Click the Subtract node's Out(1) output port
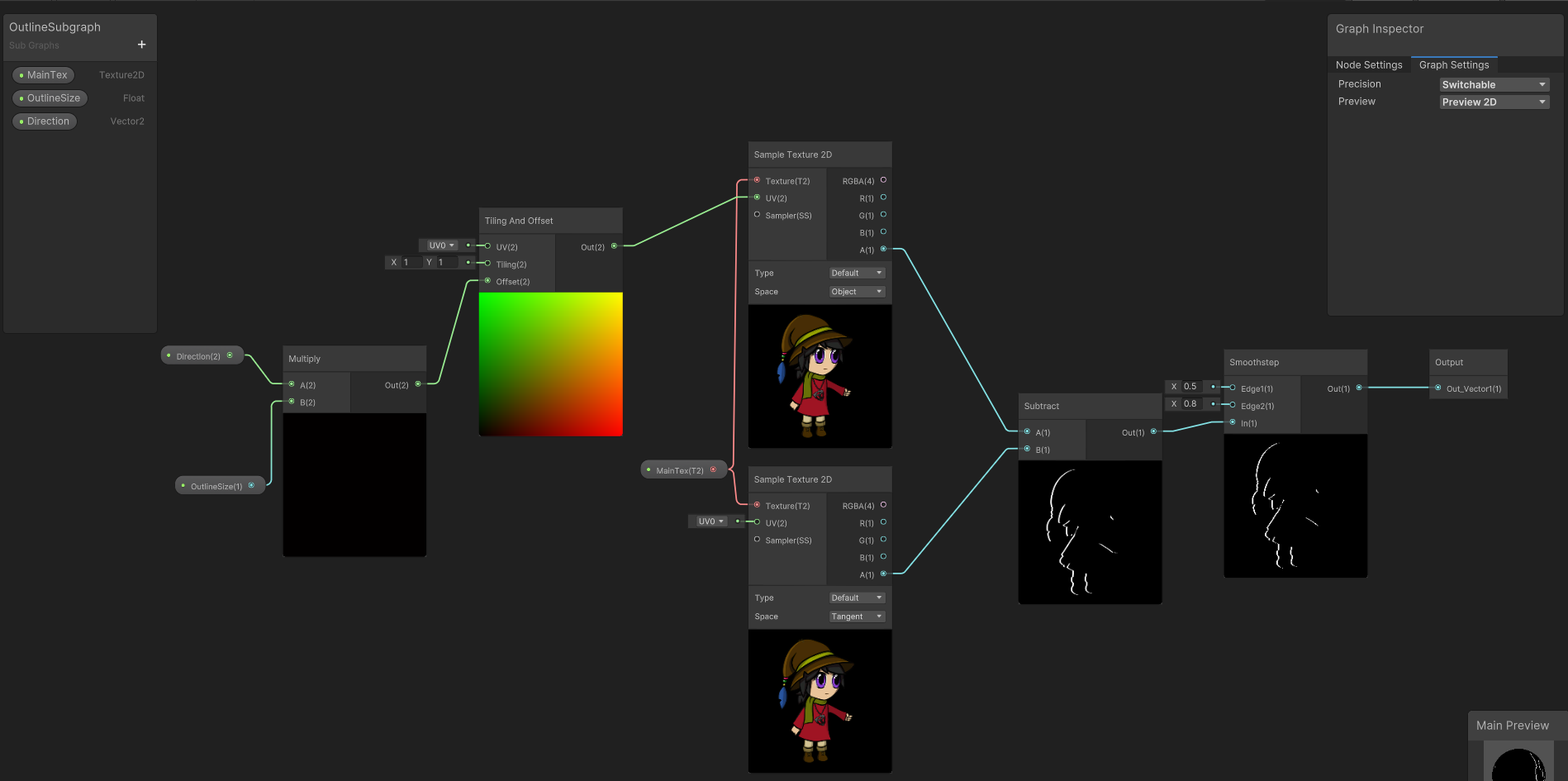The height and width of the screenshot is (781, 1568). 1154,431
